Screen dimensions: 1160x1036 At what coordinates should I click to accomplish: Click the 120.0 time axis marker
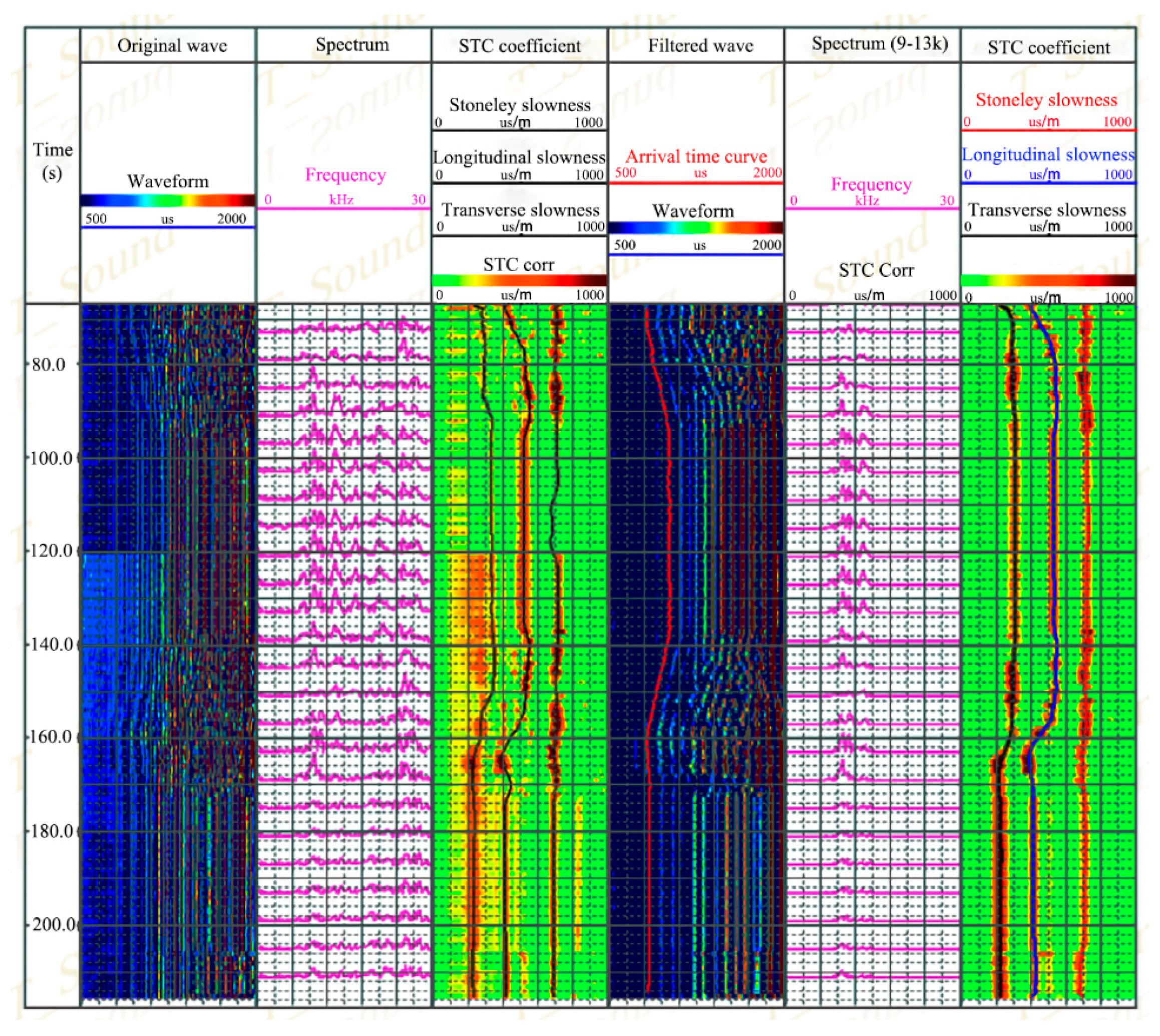point(51,551)
